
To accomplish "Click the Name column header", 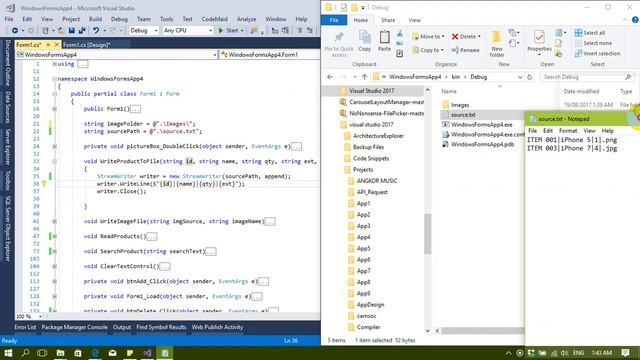I will (449, 91).
